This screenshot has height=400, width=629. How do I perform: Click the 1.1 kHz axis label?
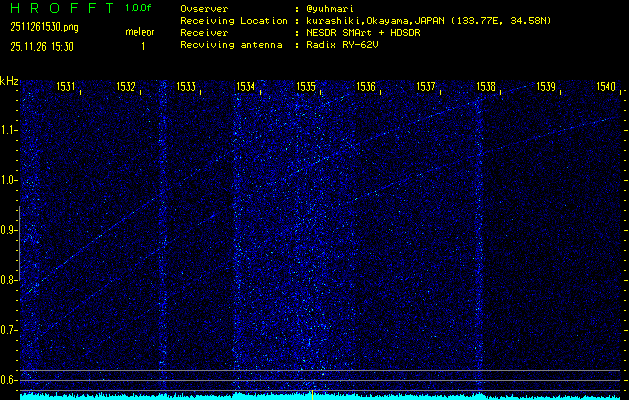7,130
